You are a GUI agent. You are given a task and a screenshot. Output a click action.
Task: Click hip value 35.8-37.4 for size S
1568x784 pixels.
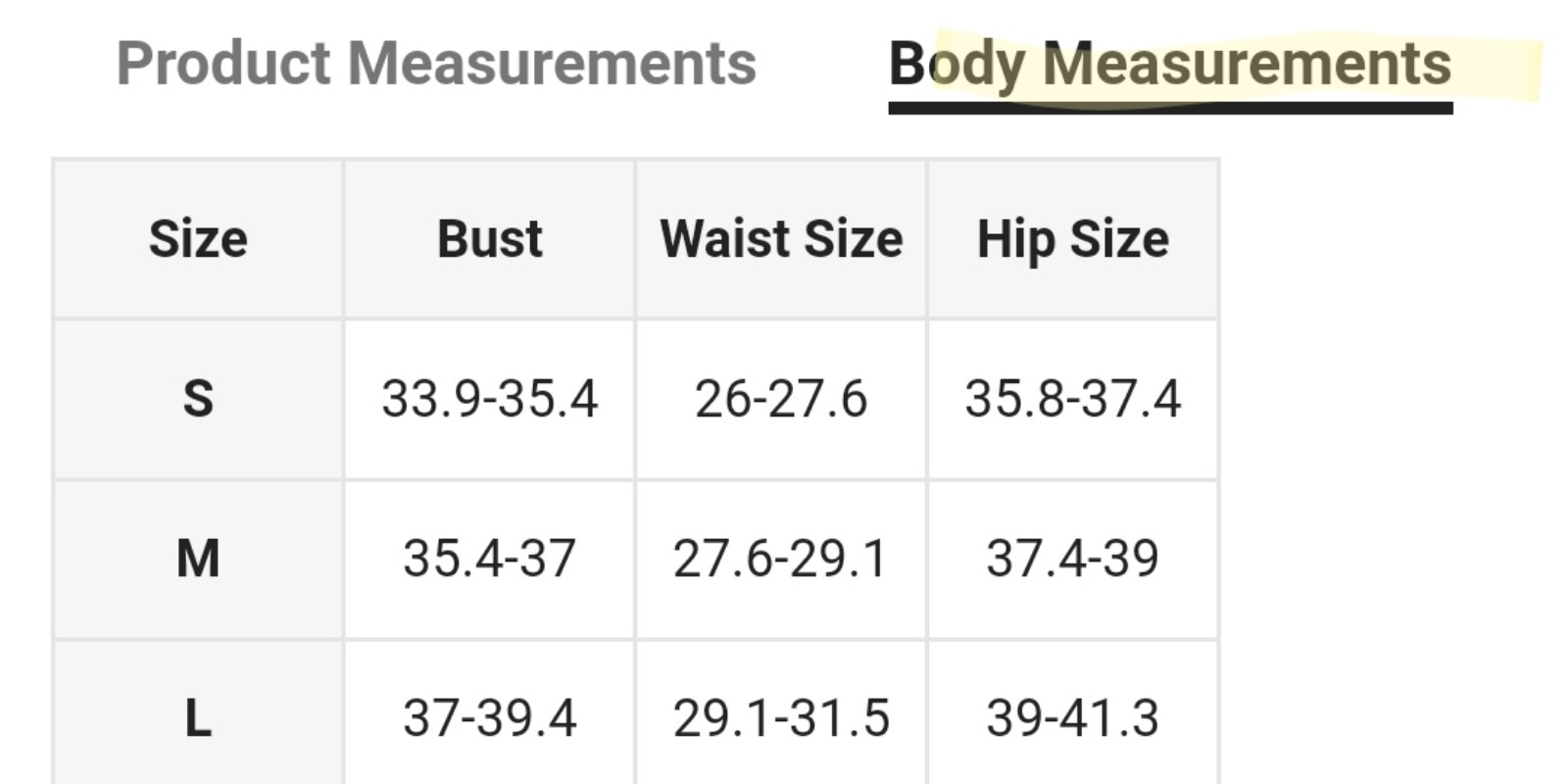[1073, 399]
